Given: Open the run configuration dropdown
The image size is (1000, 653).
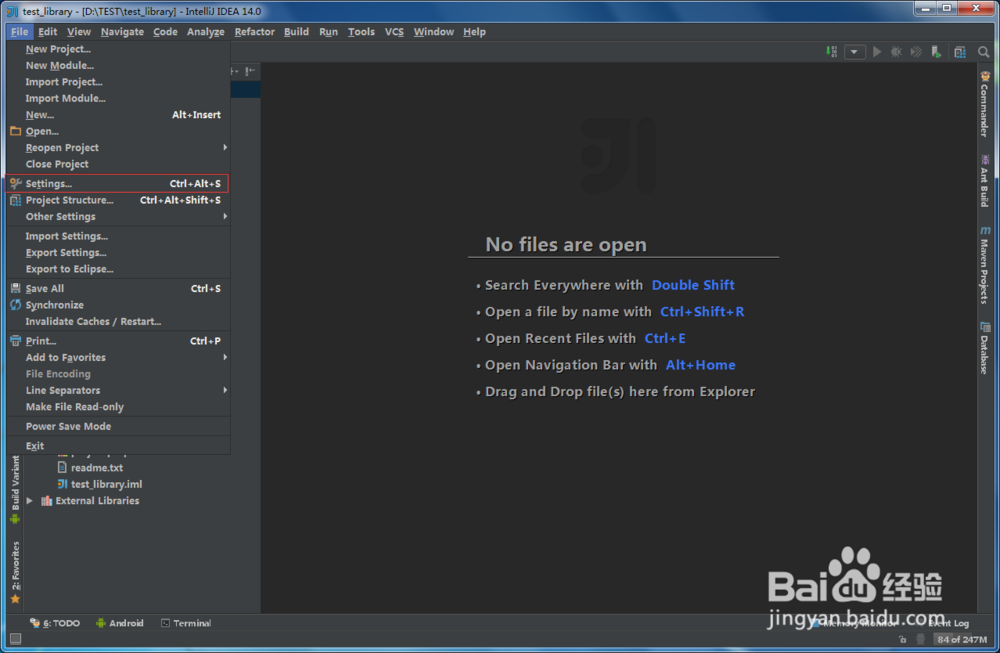Looking at the screenshot, I should [x=855, y=52].
